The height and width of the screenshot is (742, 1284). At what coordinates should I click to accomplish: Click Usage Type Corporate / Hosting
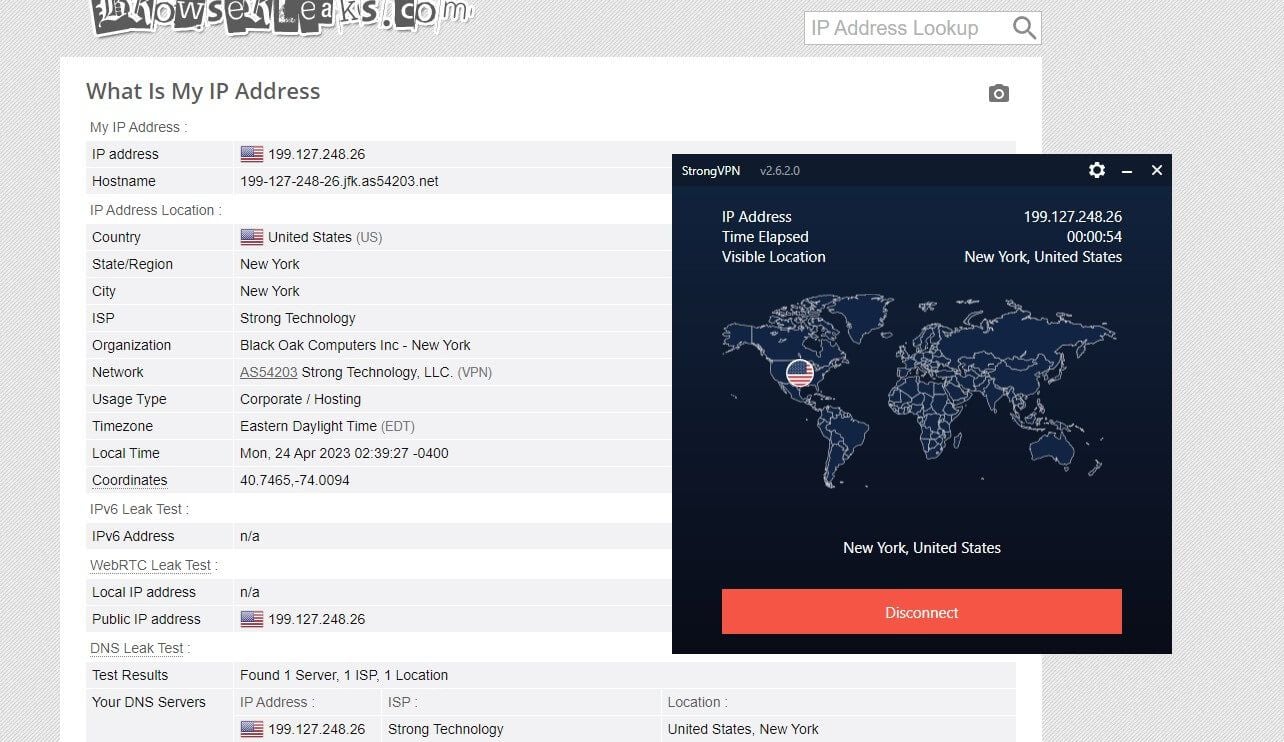click(x=301, y=399)
